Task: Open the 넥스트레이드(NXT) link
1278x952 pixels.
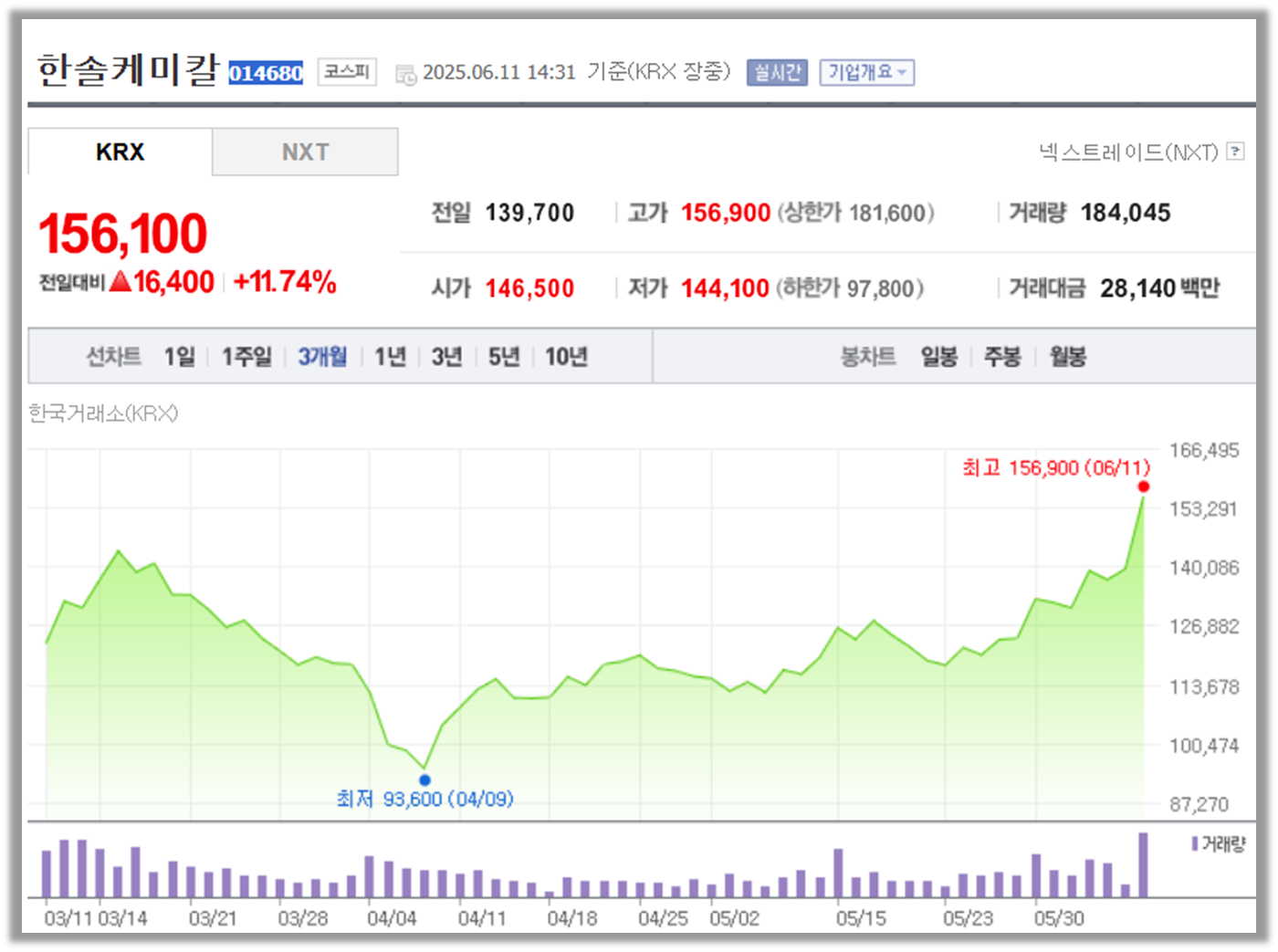Action: (1128, 152)
